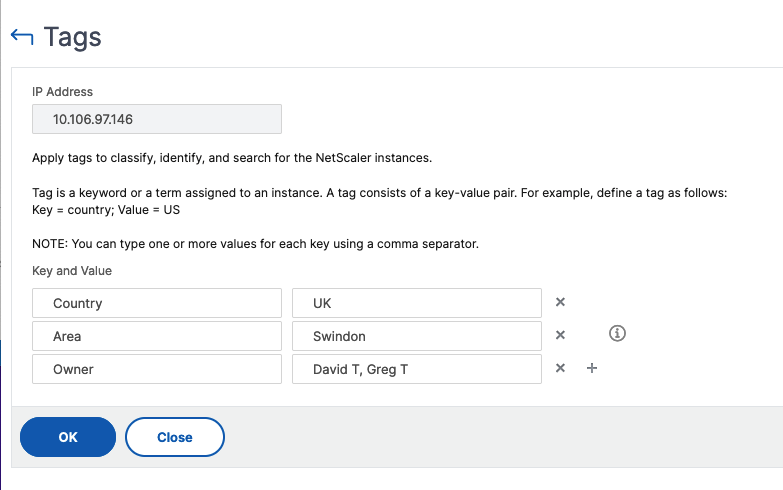
Task: Open the info tooltip next to Swindon row
Action: [617, 333]
